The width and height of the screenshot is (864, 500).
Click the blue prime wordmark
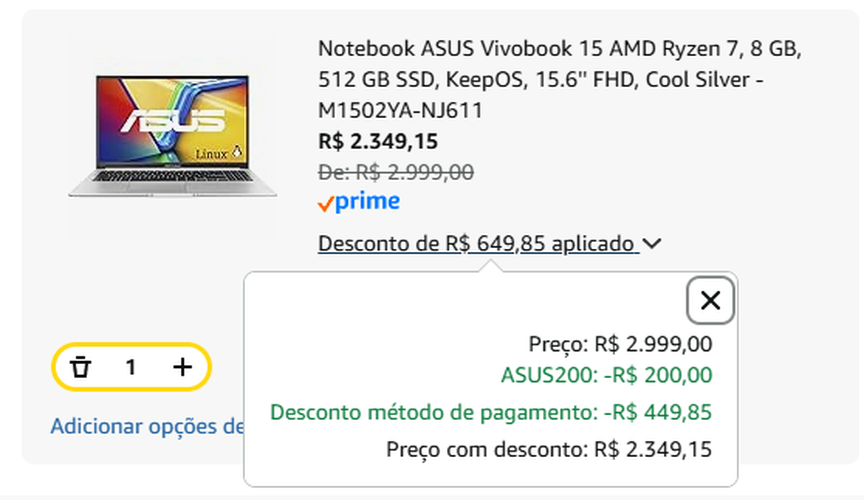367,202
